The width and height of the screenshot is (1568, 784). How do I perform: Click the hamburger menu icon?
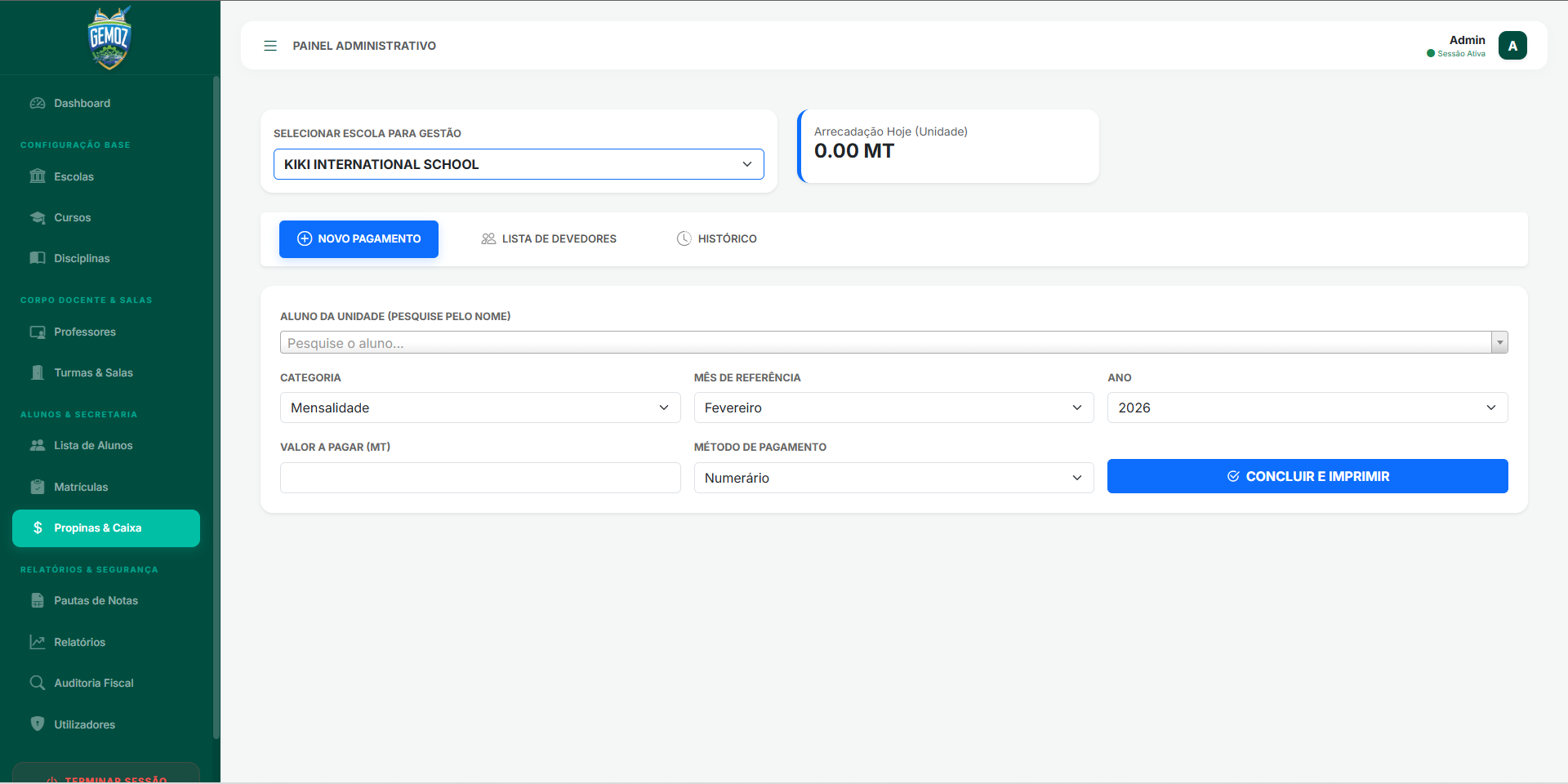pyautogui.click(x=270, y=46)
